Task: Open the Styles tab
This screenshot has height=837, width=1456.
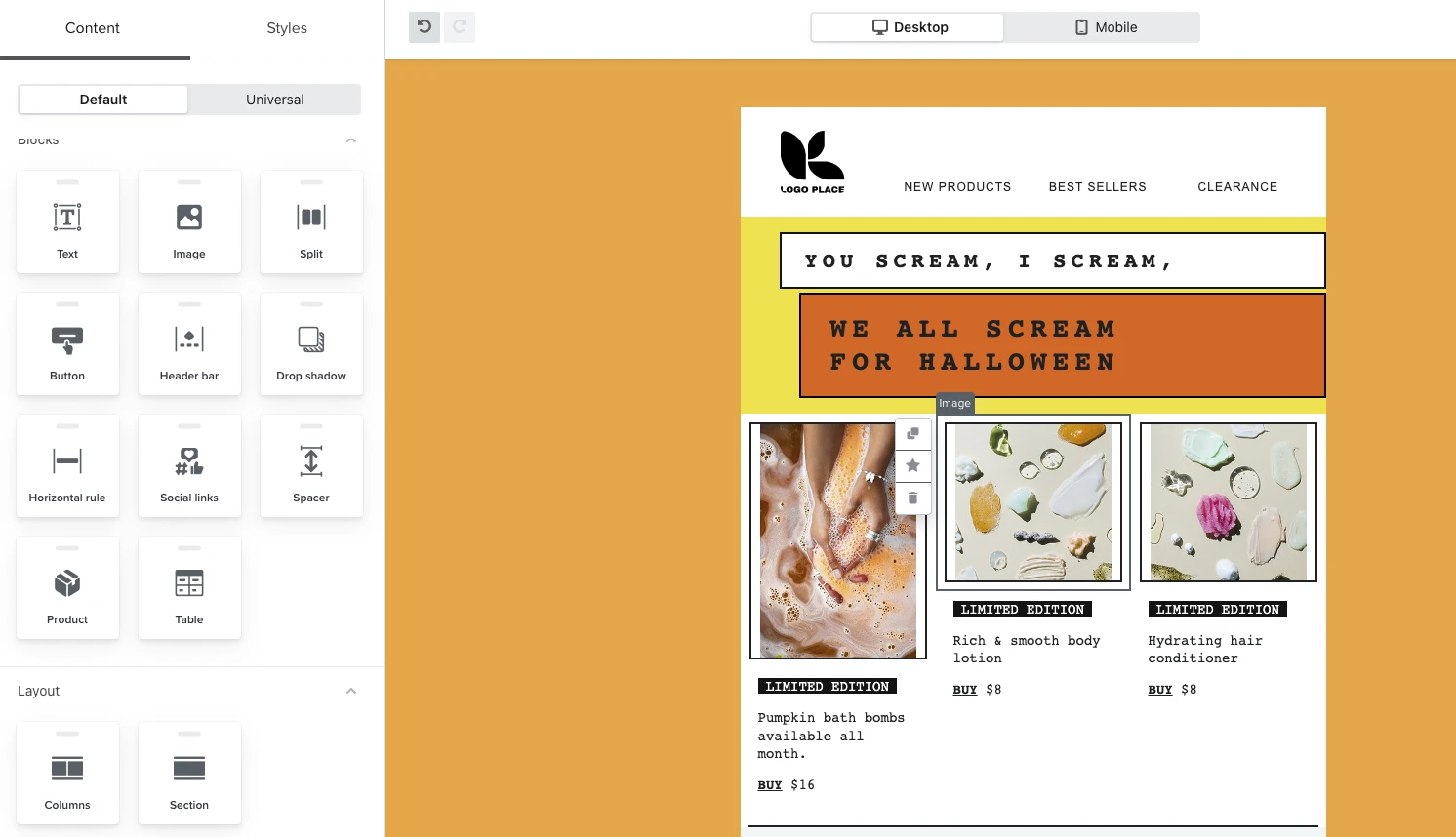Action: click(287, 28)
